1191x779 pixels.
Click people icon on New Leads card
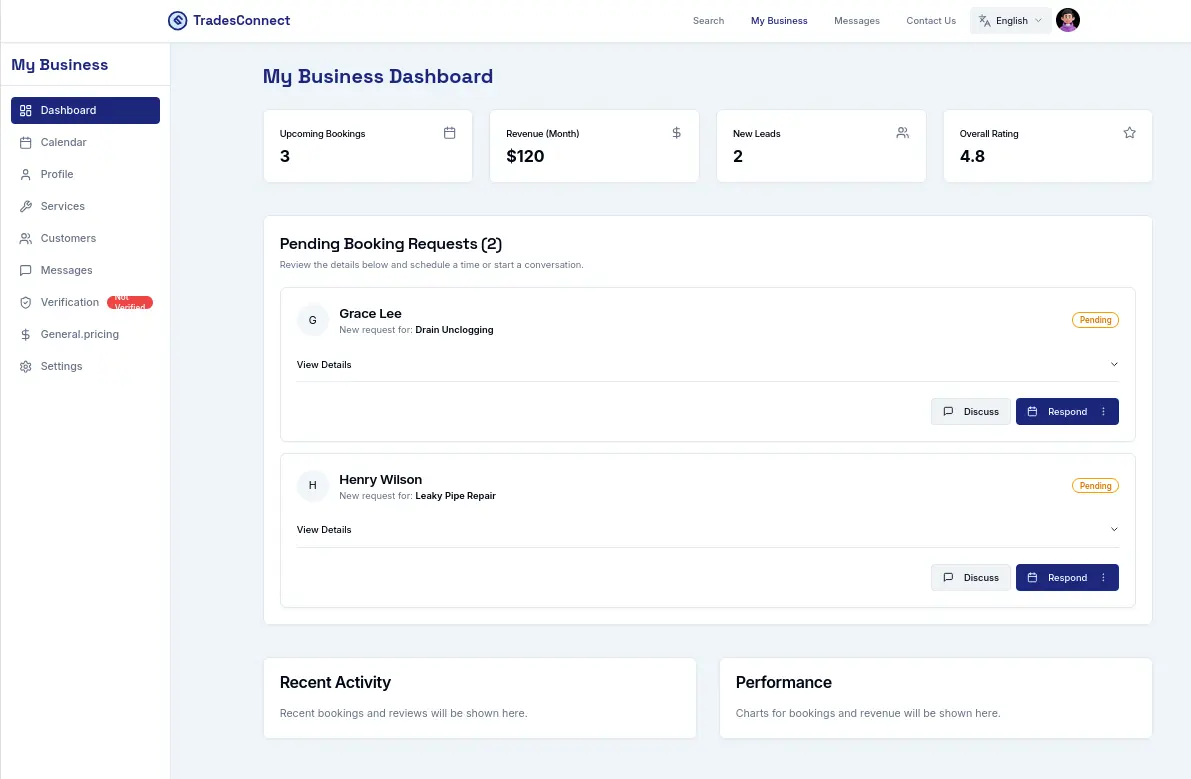point(903,133)
